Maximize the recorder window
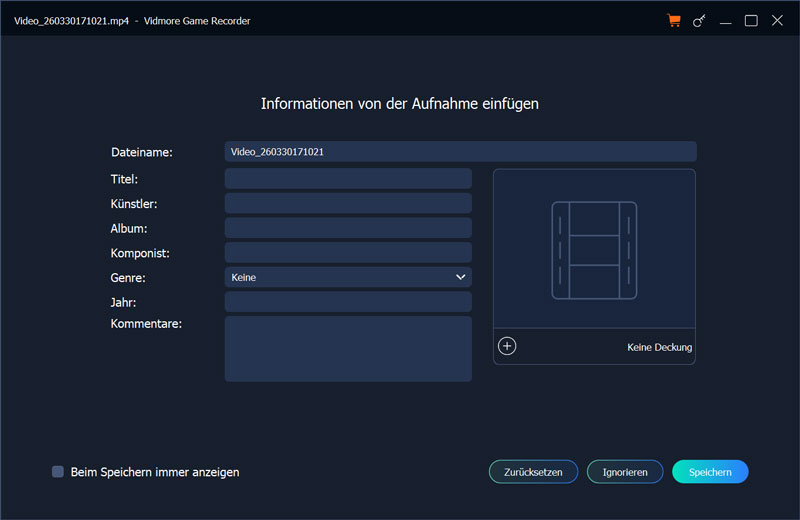Image resolution: width=800 pixels, height=520 pixels. coord(751,21)
